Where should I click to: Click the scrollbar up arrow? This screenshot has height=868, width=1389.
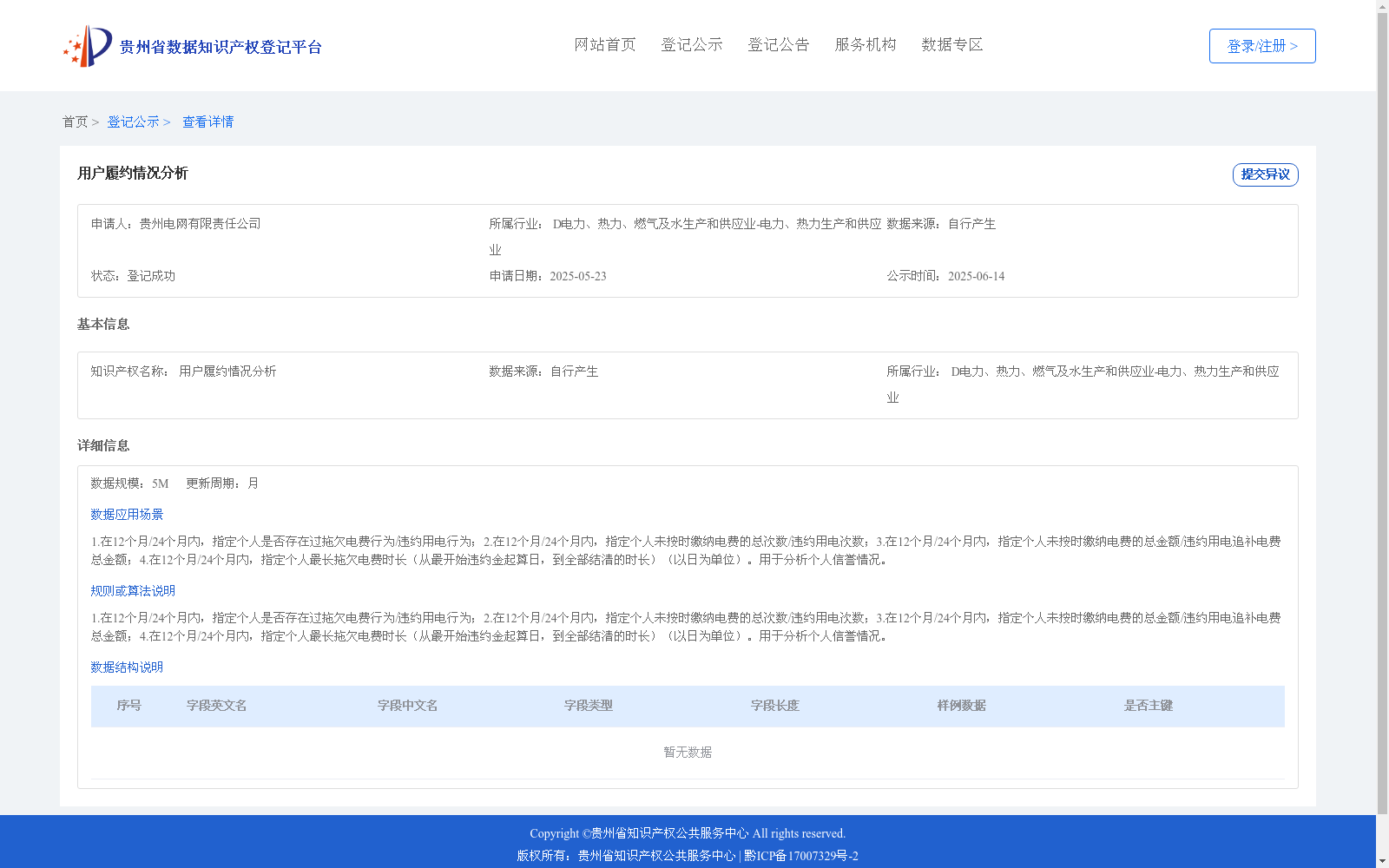[x=1382, y=6]
